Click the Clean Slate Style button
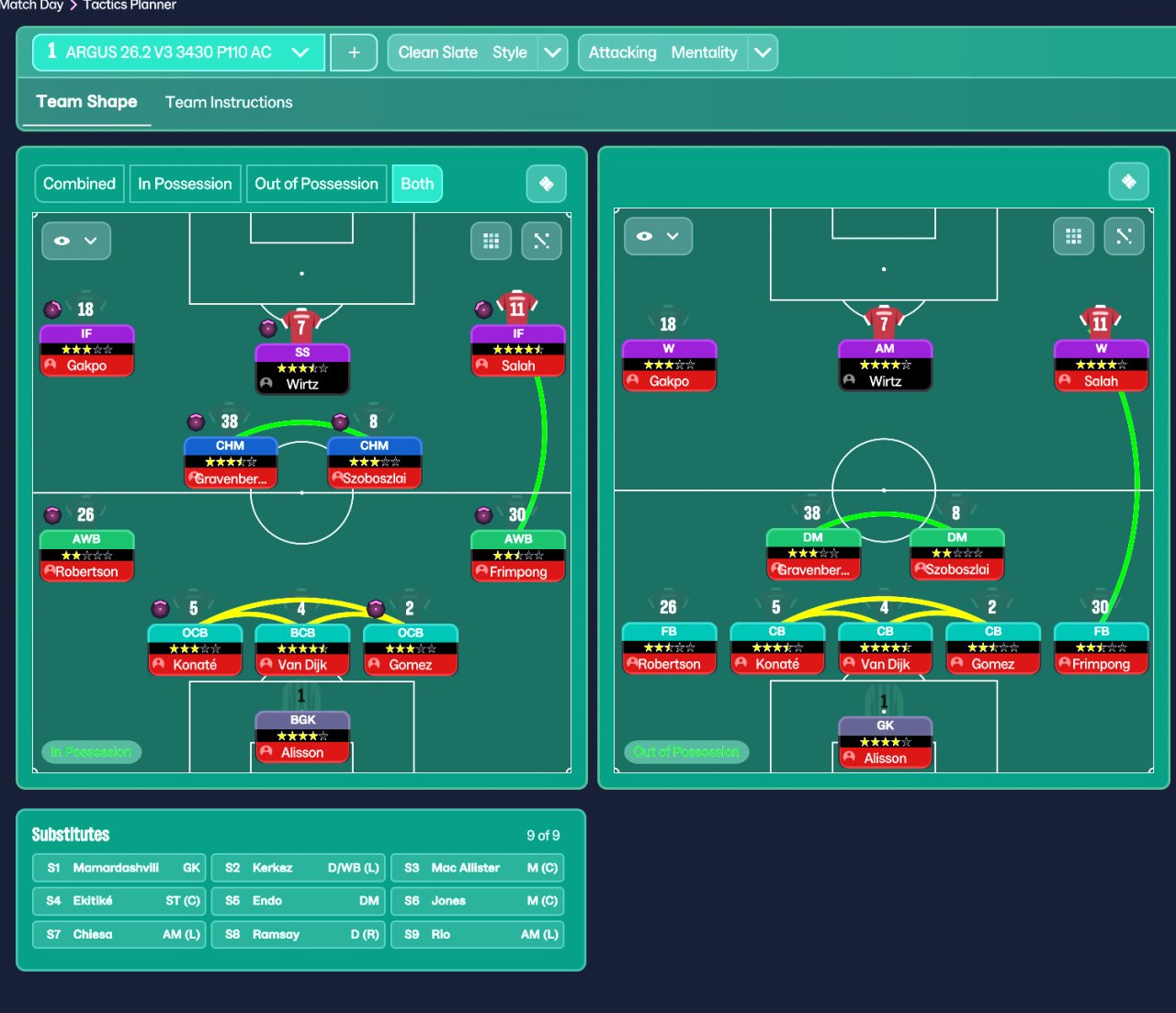1176x1013 pixels. pyautogui.click(x=463, y=52)
